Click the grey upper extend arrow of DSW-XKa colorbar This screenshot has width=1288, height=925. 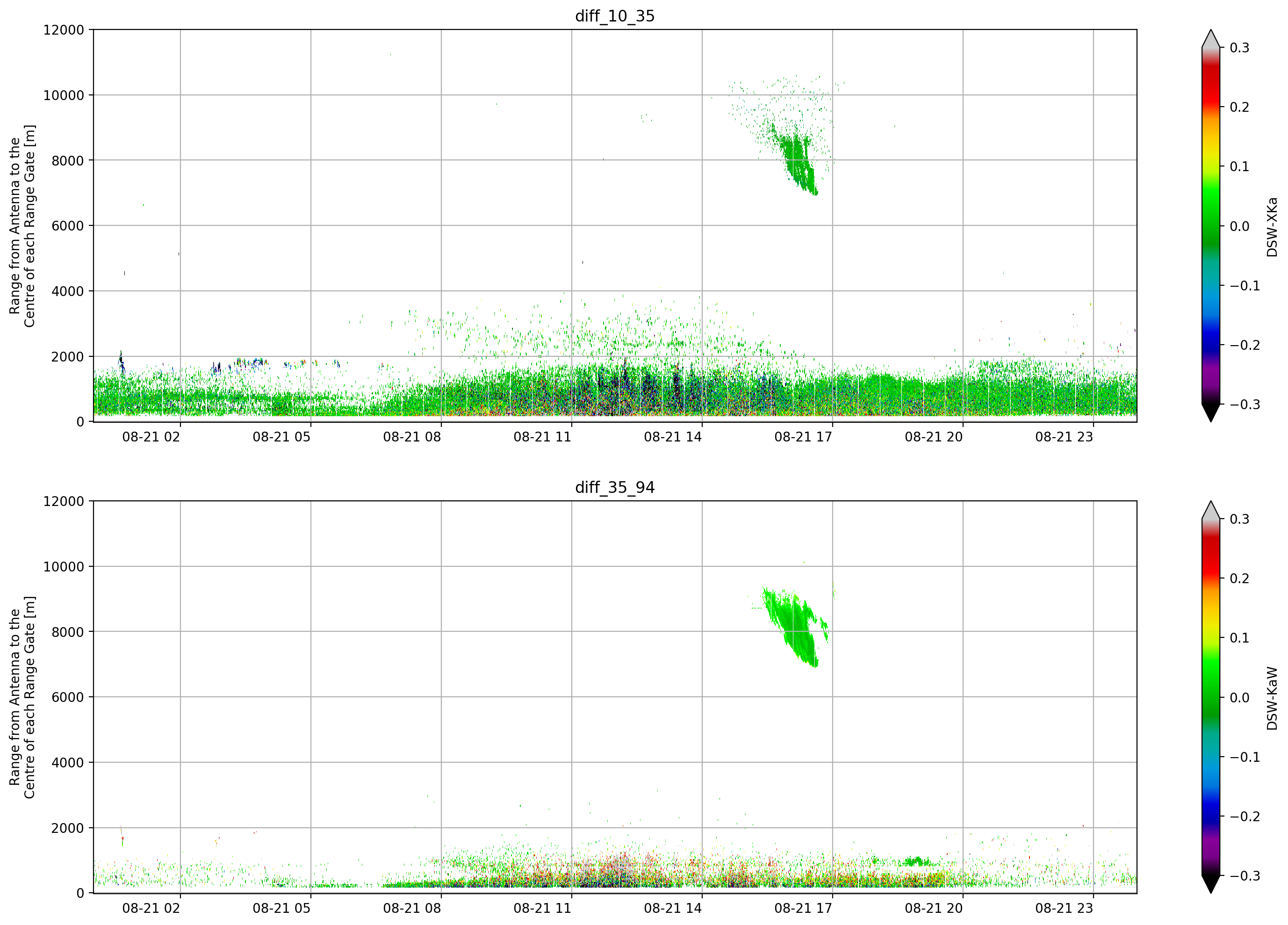coord(1211,40)
